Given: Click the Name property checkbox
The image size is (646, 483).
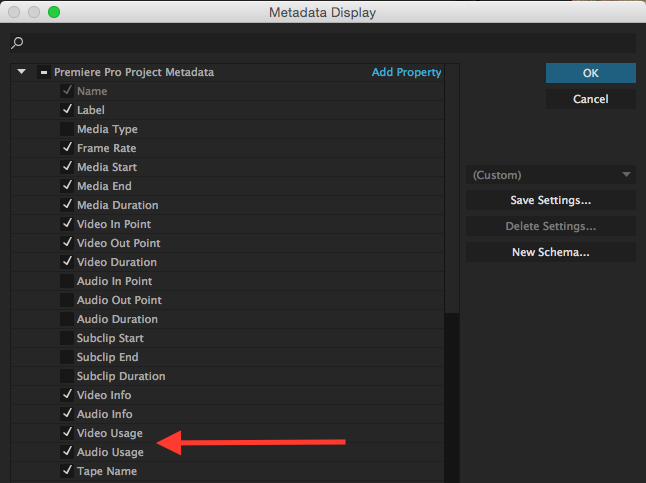Looking at the screenshot, I should [x=67, y=91].
